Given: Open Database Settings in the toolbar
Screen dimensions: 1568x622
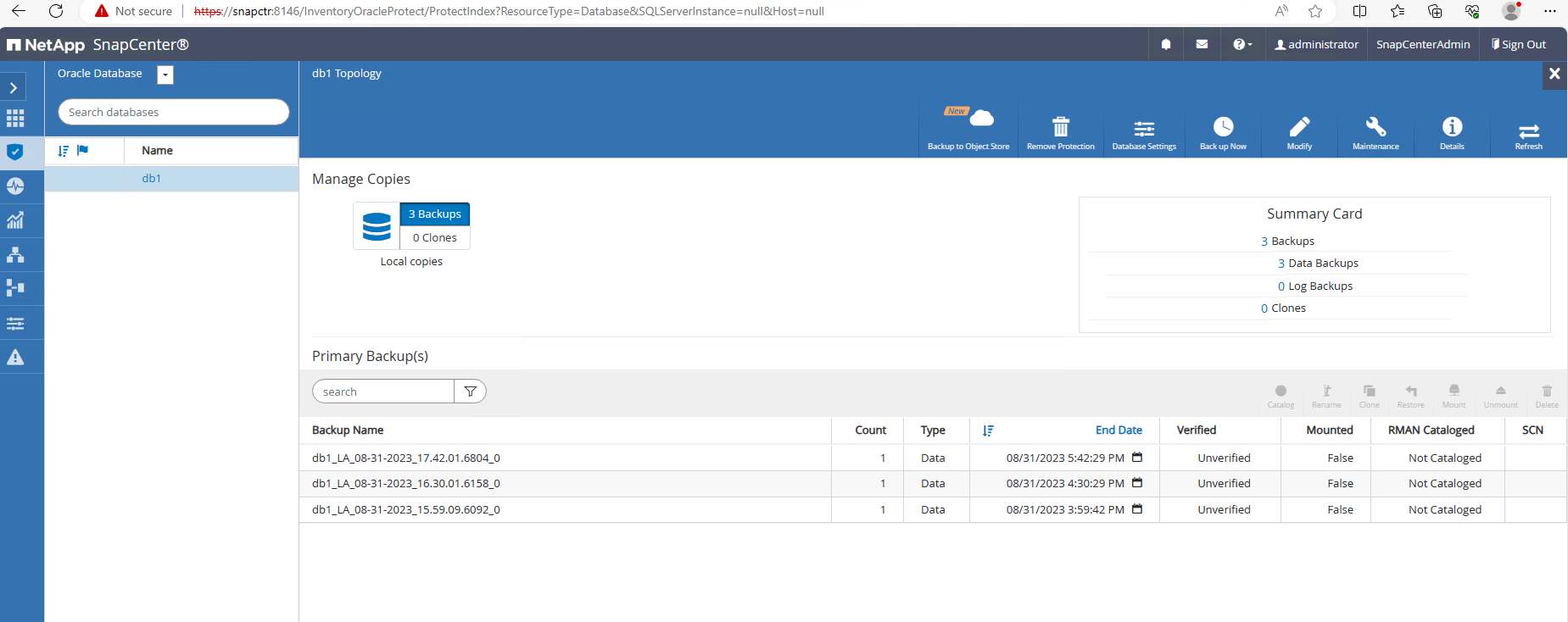Looking at the screenshot, I should (1144, 128).
